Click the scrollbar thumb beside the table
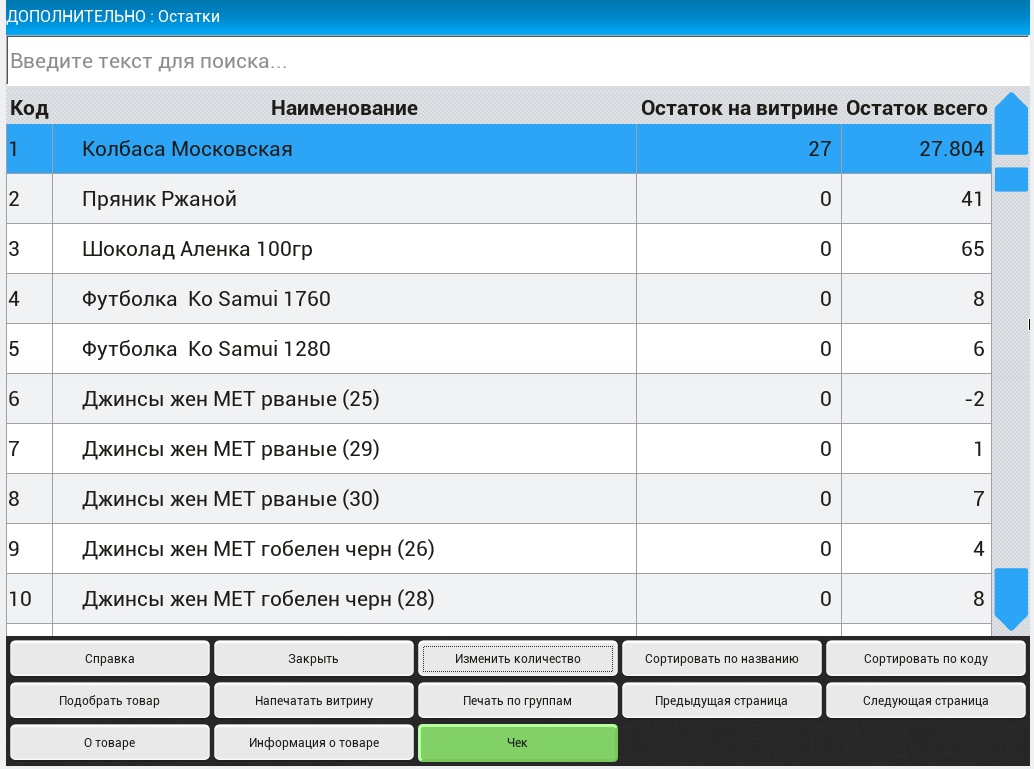 1011,179
